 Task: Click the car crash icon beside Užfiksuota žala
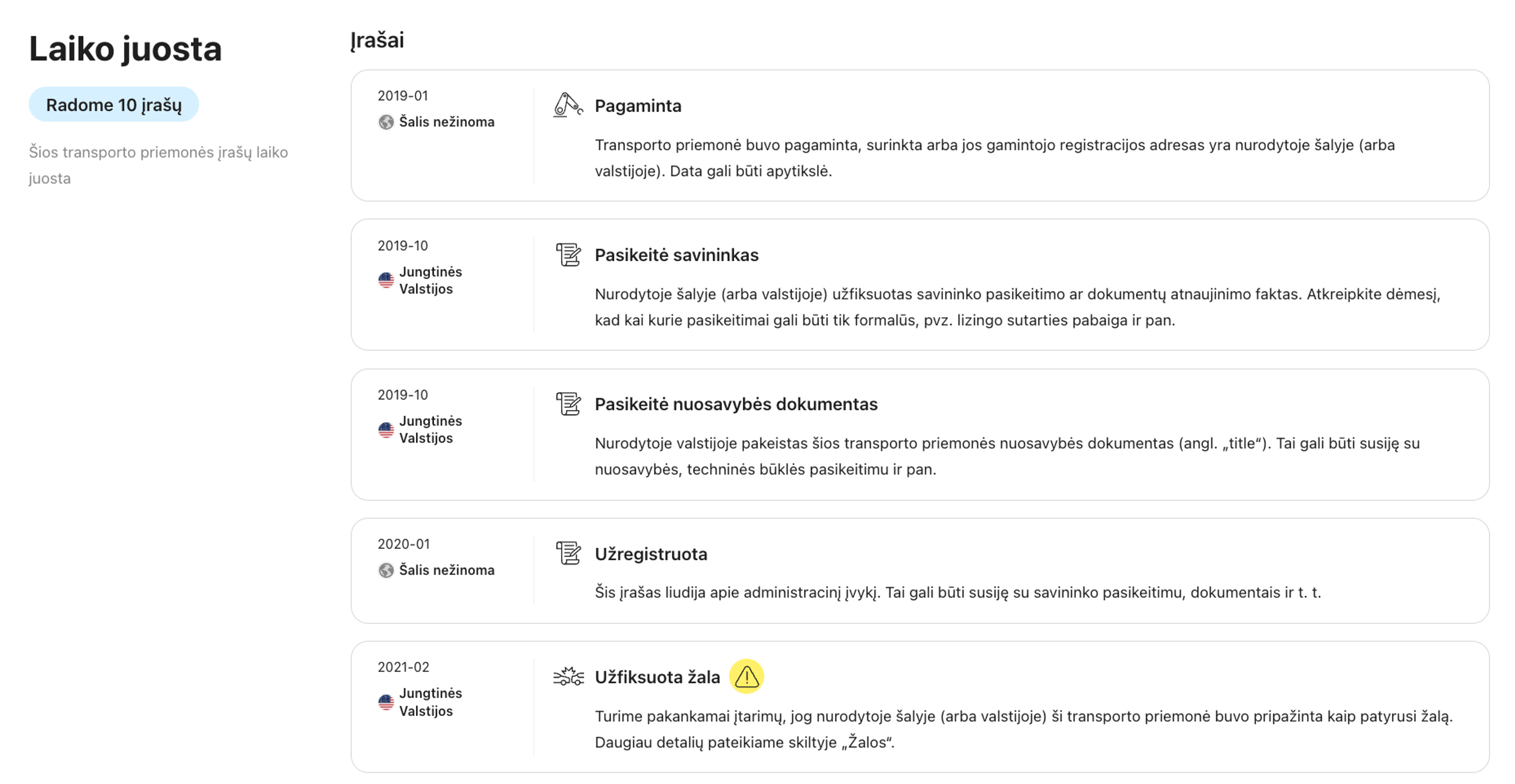click(x=568, y=676)
